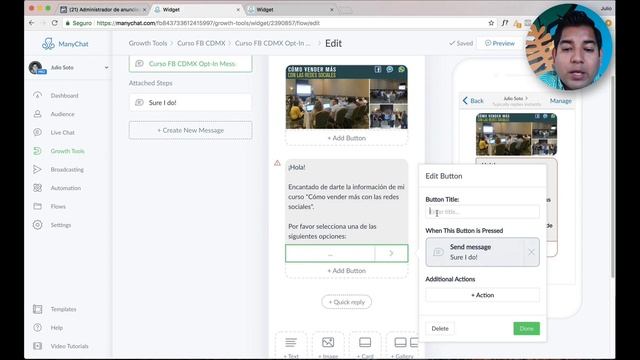
Task: Open Automation in the sidebar
Action: point(65,188)
